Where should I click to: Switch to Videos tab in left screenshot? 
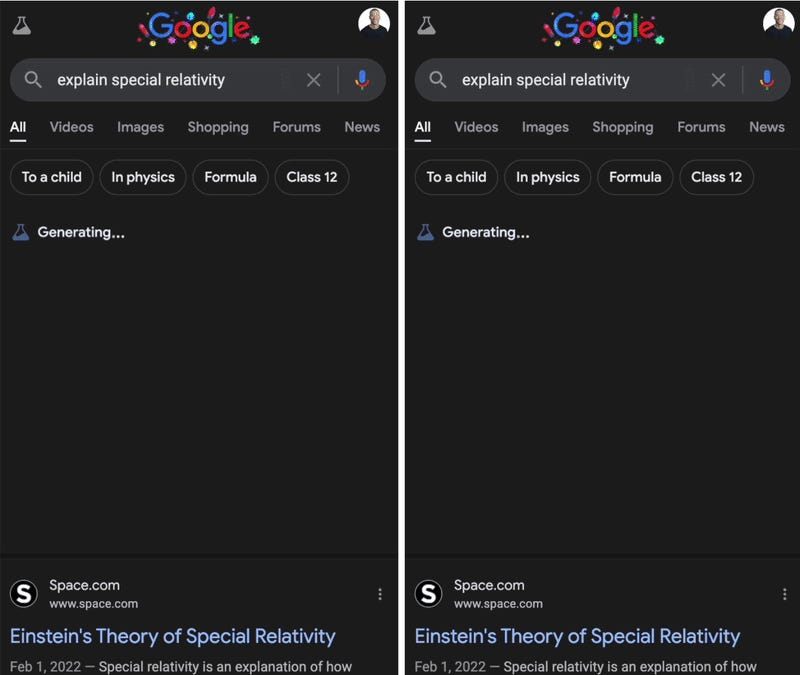pos(71,127)
